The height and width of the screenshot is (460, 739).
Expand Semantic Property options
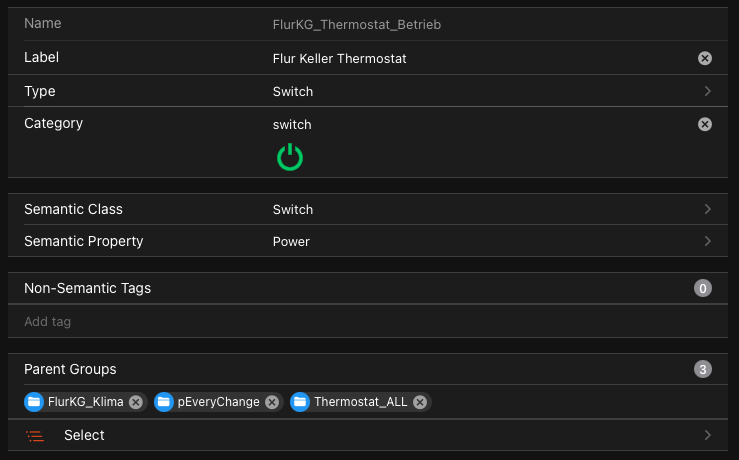(707, 241)
